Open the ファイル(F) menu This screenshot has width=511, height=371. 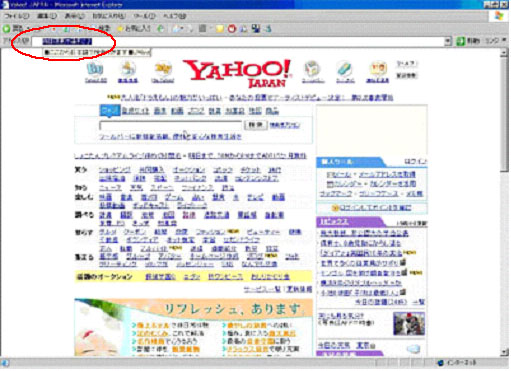17,16
